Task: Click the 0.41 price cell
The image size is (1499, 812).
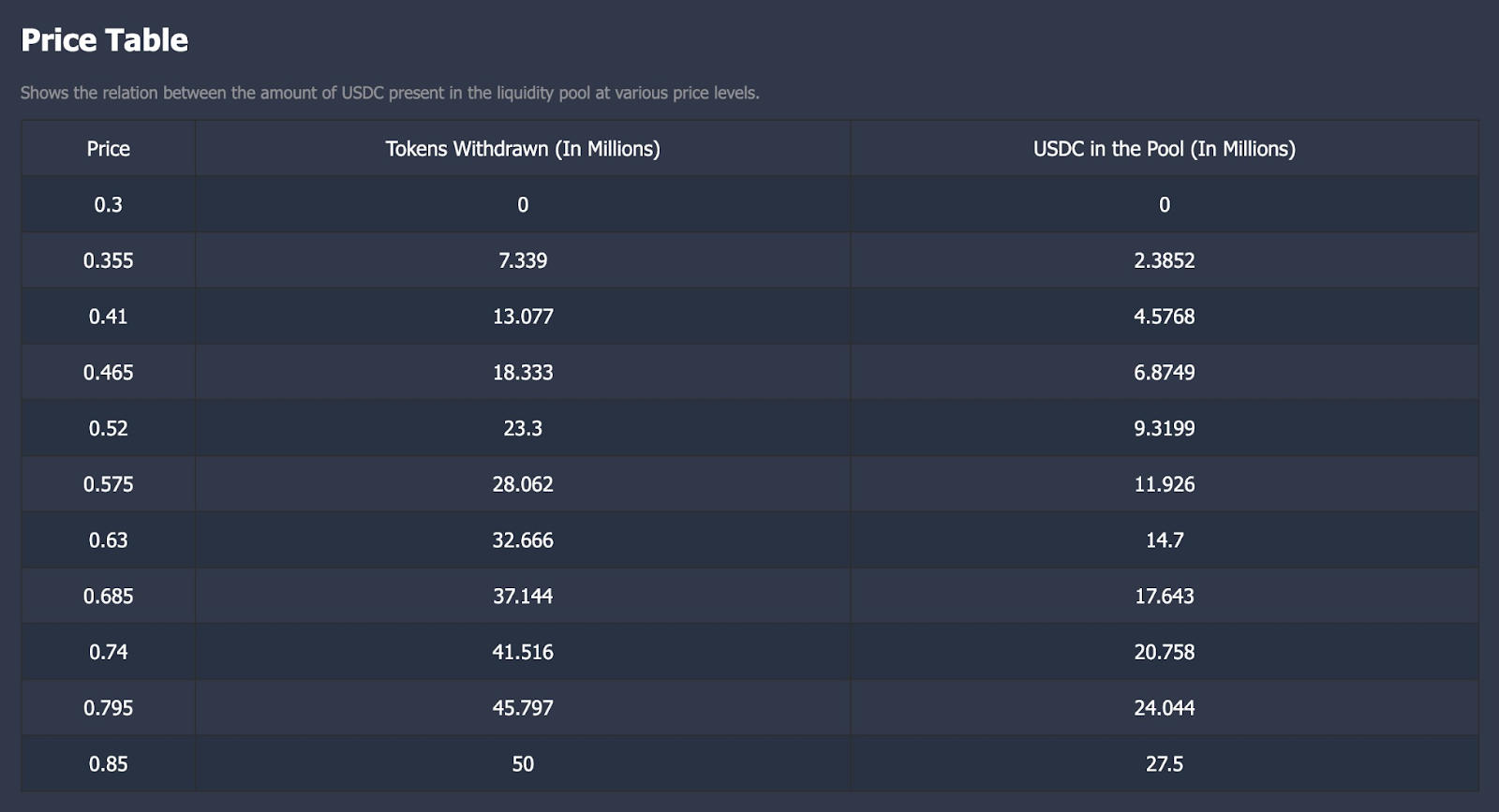Action: [x=109, y=317]
